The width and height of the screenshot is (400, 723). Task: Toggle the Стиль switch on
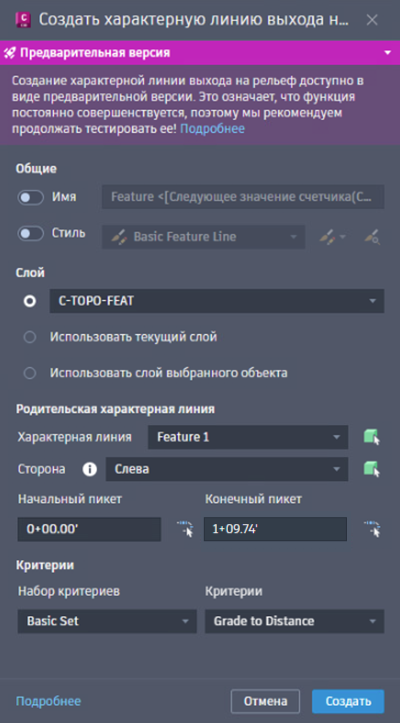click(x=30, y=233)
